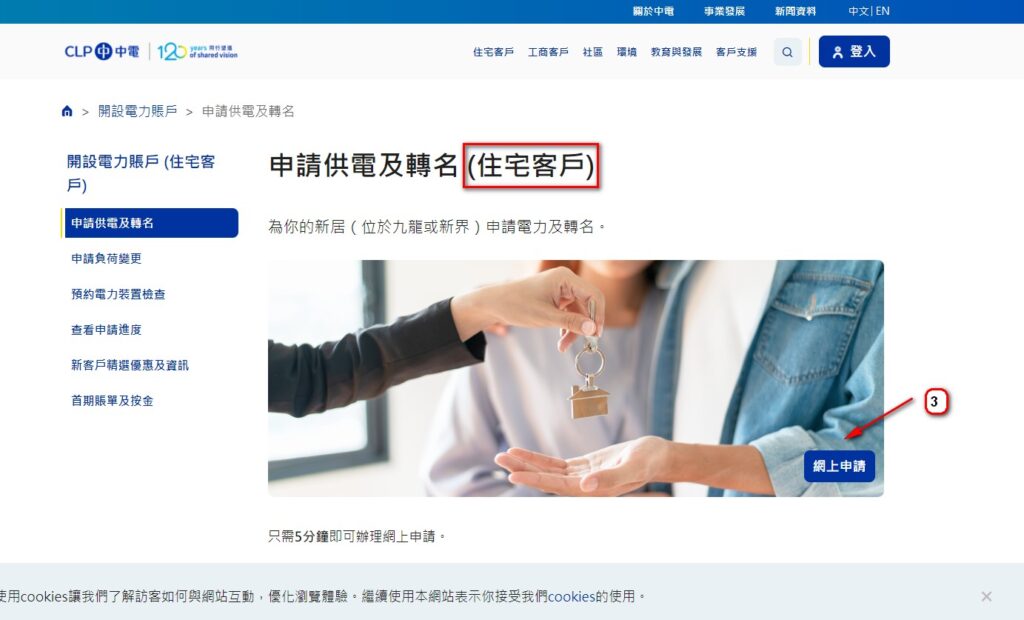Click the 開設電力賬戶 breadcrumb link
The width and height of the screenshot is (1024, 620).
tap(138, 111)
